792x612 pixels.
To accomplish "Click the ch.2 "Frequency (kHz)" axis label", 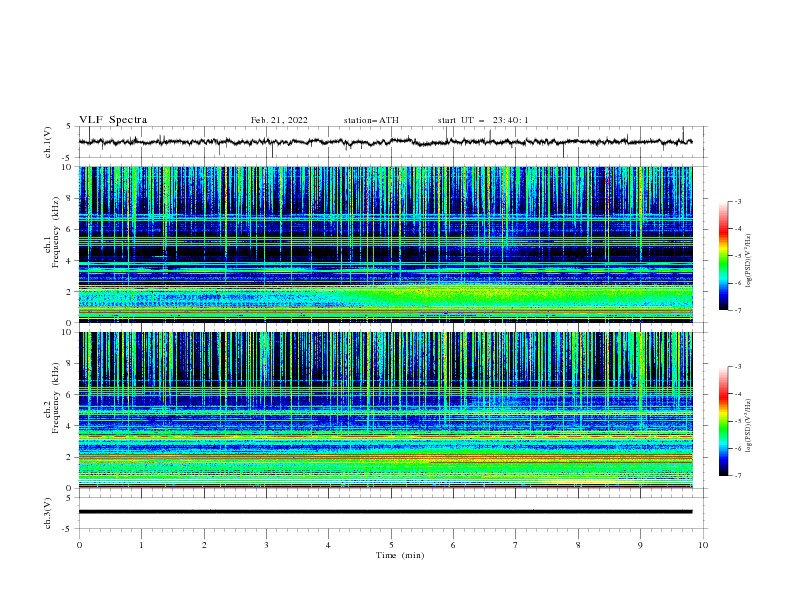I will click(x=55, y=398).
